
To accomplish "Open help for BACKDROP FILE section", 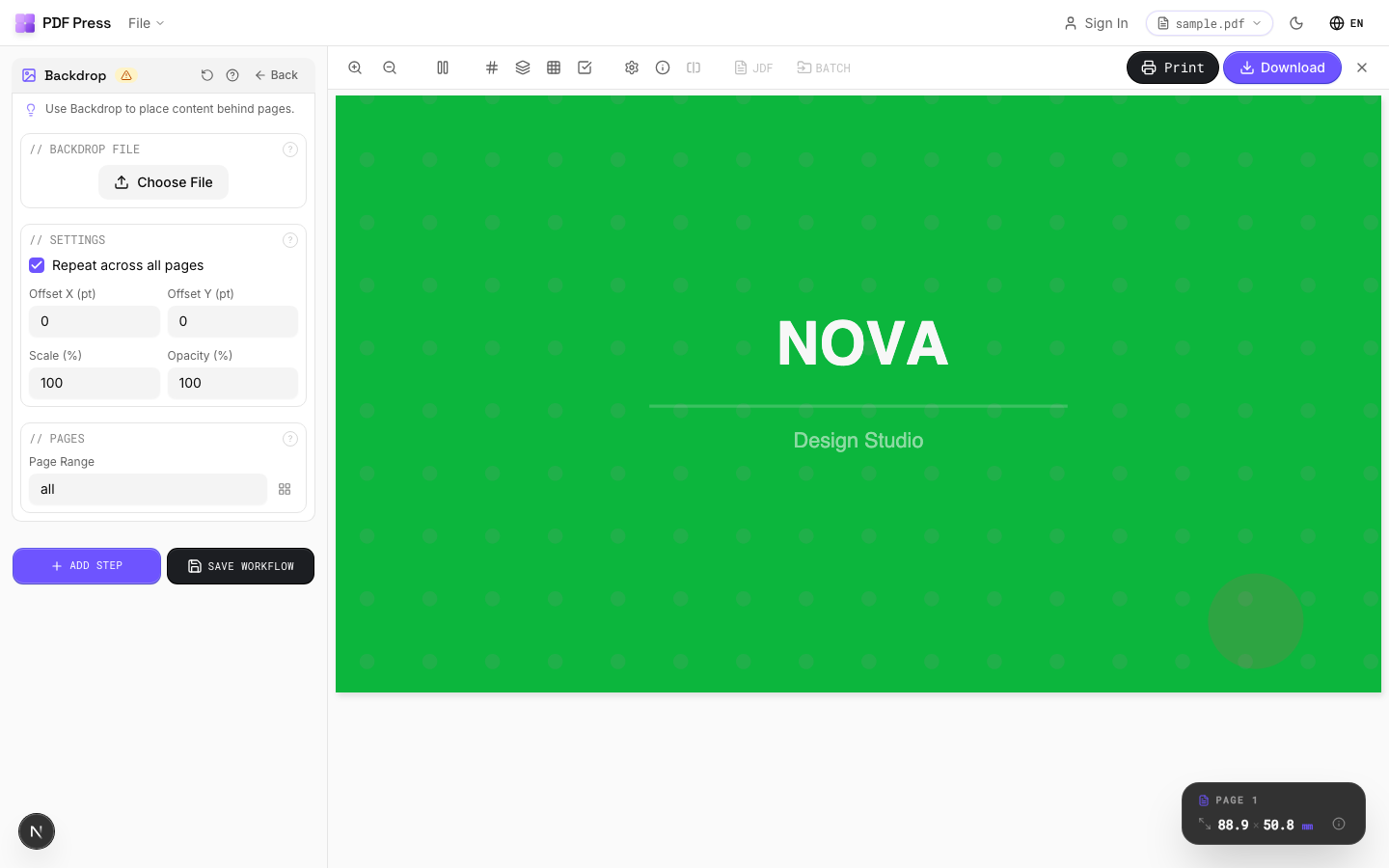I will (x=290, y=149).
